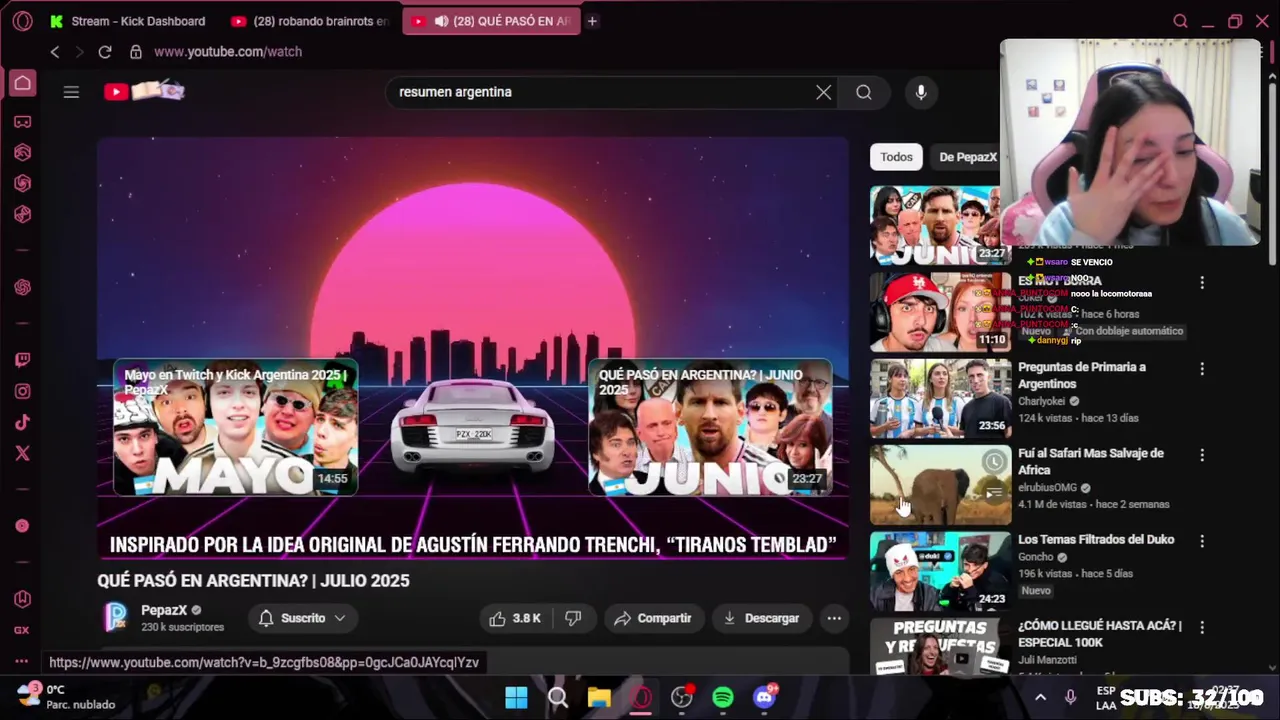Screen dimensions: 1280x720
Task: Open the tab search magnifier in title bar
Action: (1180, 21)
